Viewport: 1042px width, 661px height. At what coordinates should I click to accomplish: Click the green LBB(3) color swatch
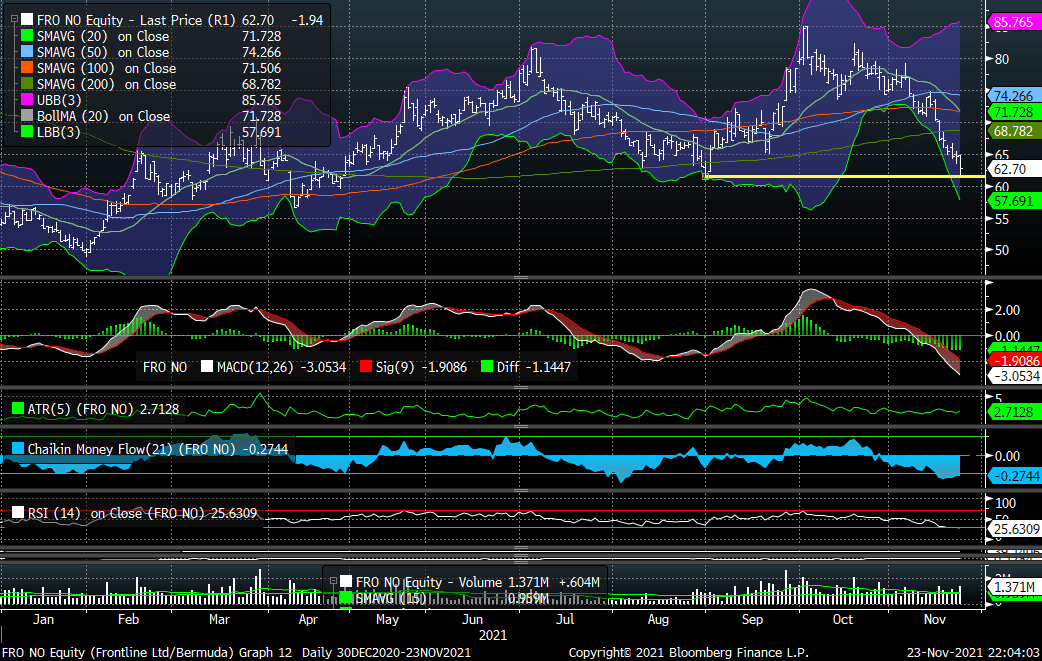coord(27,132)
